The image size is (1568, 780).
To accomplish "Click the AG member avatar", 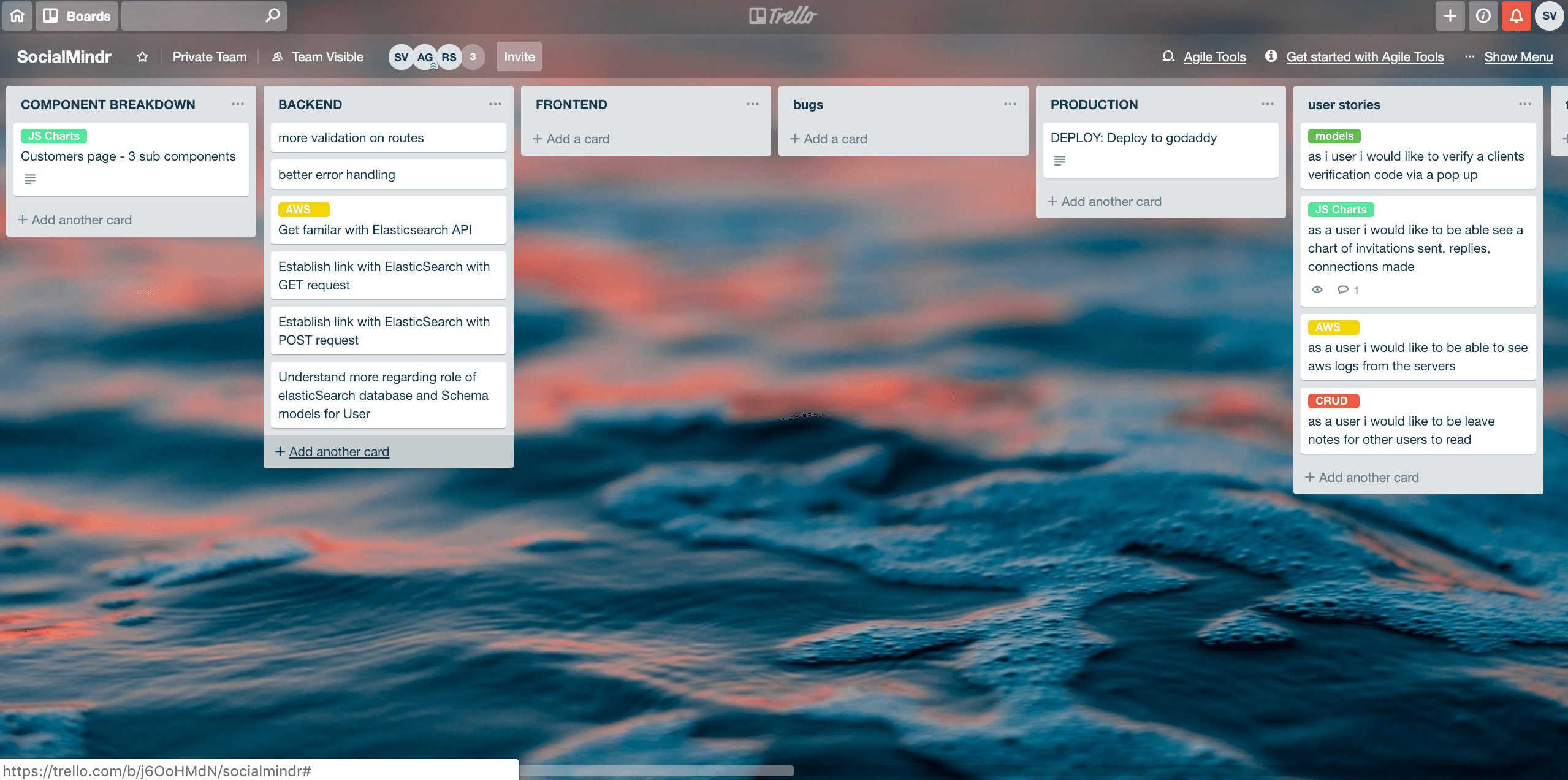I will pyautogui.click(x=425, y=57).
